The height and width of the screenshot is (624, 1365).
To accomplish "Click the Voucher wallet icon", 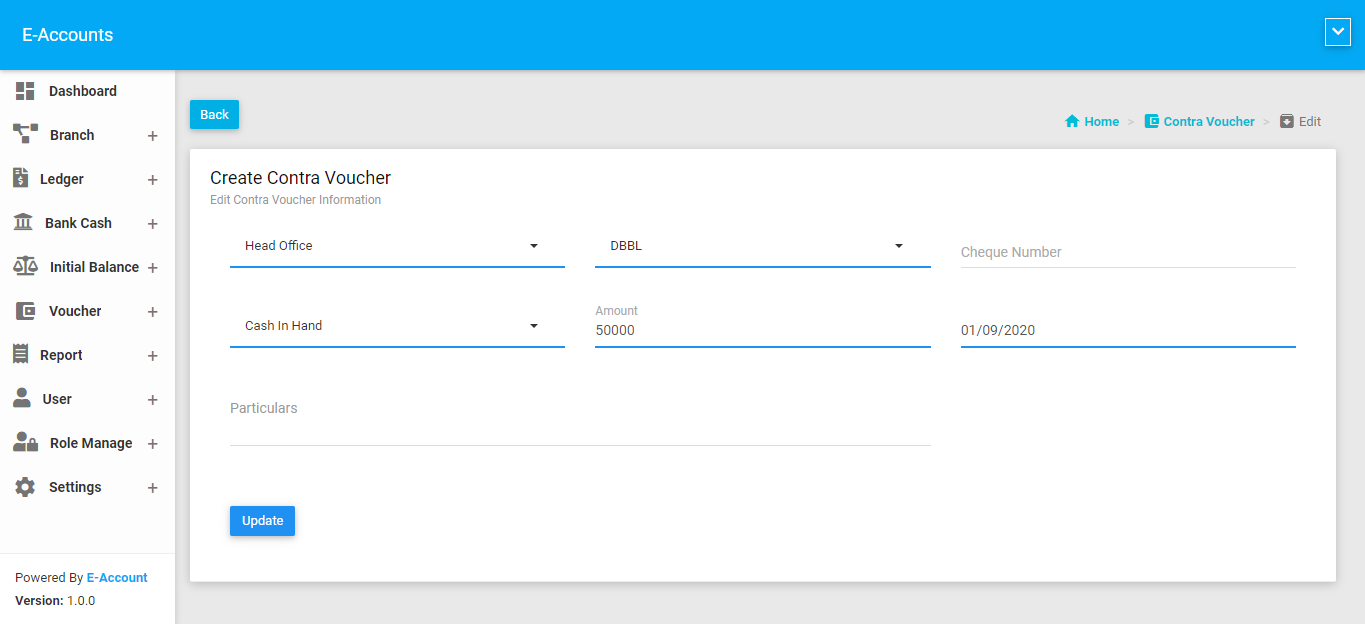I will (25, 311).
